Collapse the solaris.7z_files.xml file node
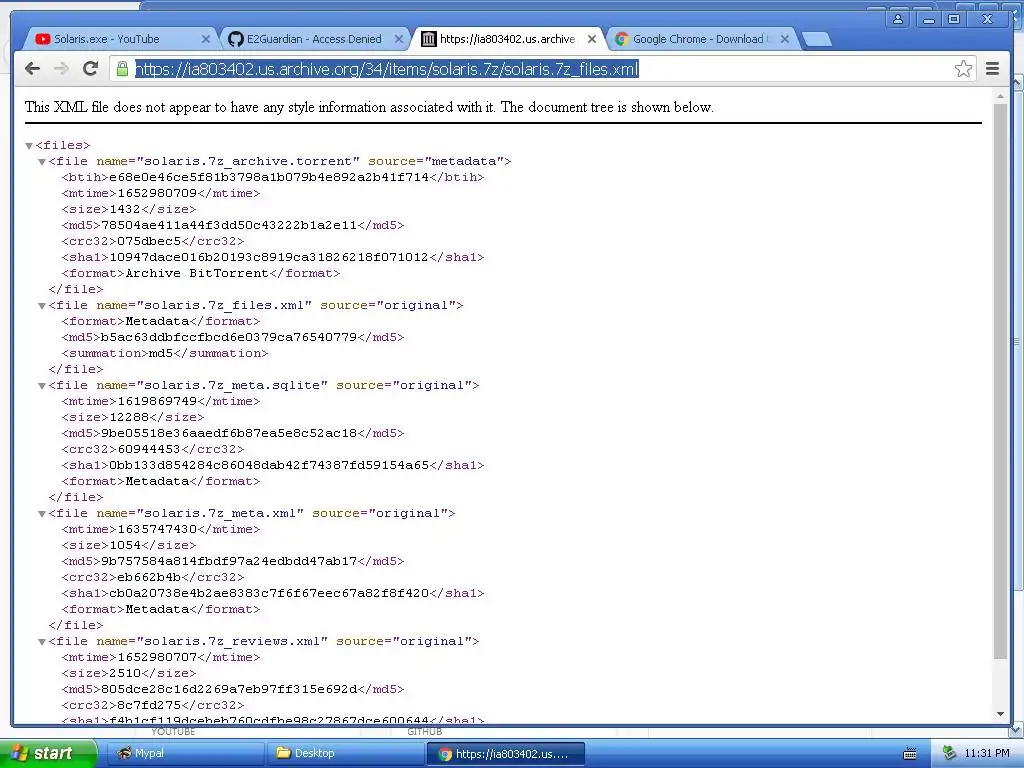 [42, 306]
